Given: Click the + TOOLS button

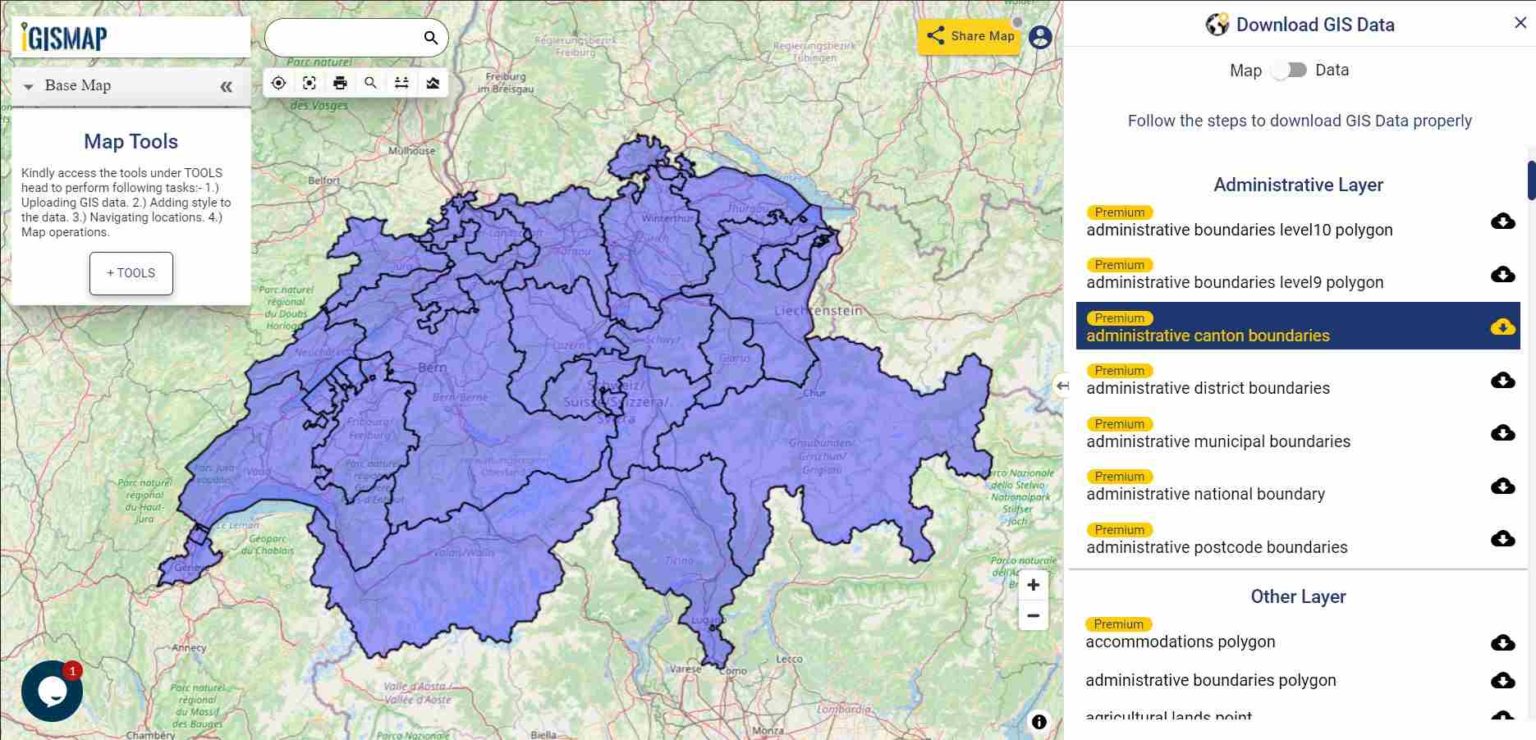Looking at the screenshot, I should (x=130, y=272).
